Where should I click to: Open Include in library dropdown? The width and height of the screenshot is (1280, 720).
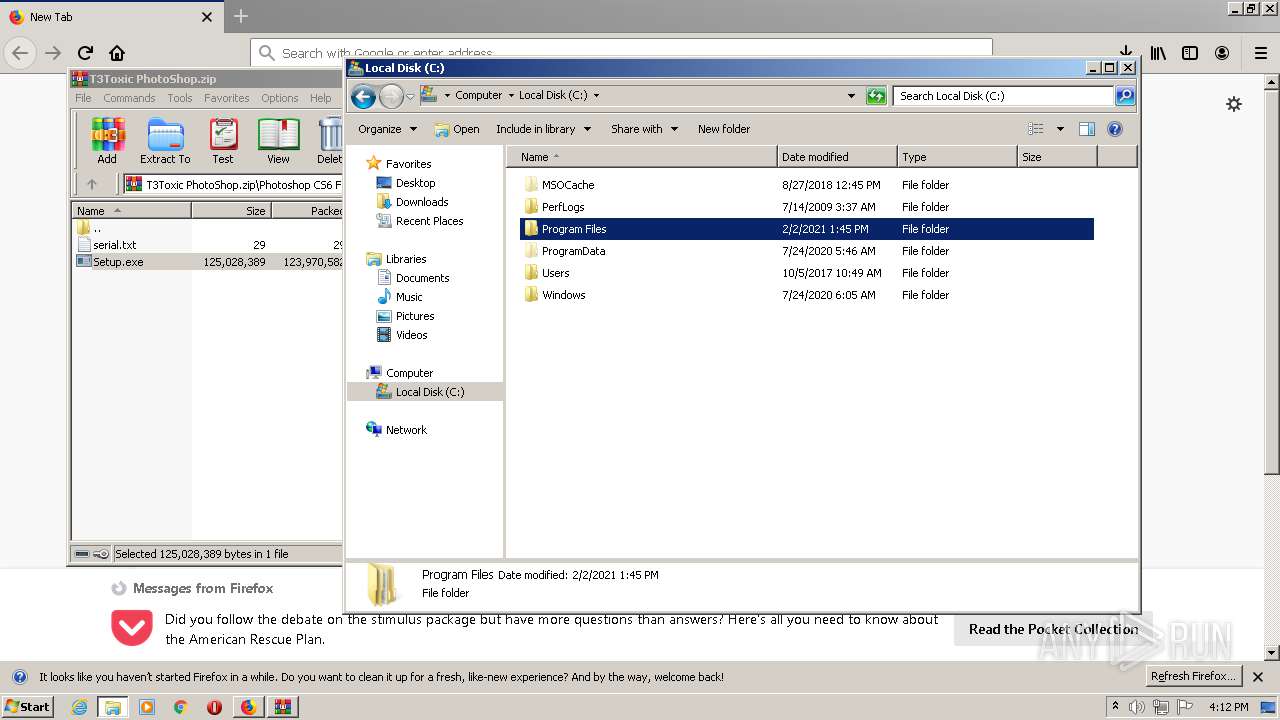pos(543,129)
